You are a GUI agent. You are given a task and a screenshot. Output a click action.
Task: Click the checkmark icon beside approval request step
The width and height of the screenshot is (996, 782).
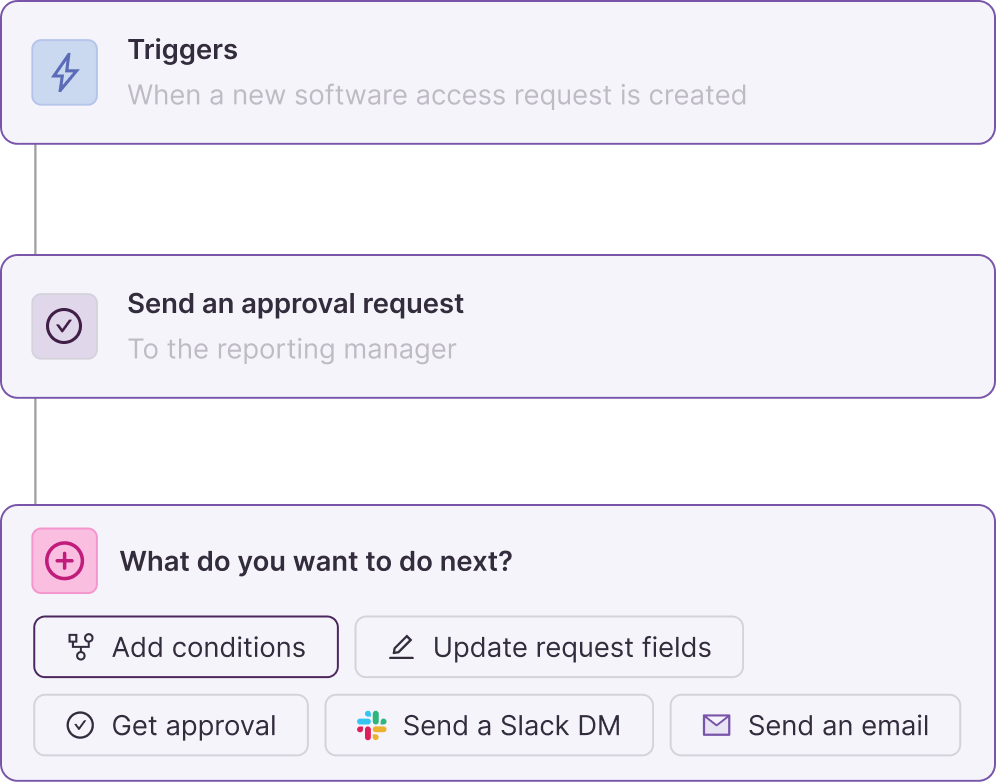pos(64,326)
